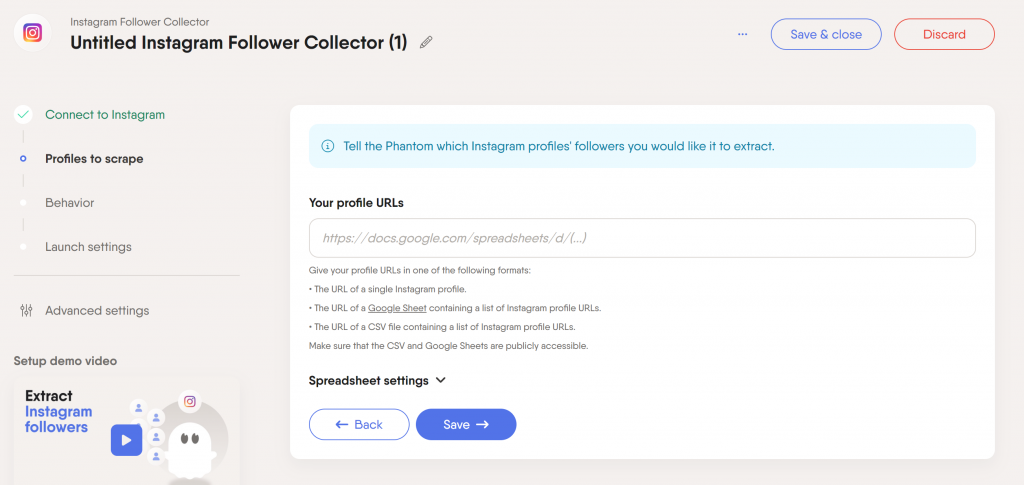Select the Profiles to scrape step

(93, 159)
